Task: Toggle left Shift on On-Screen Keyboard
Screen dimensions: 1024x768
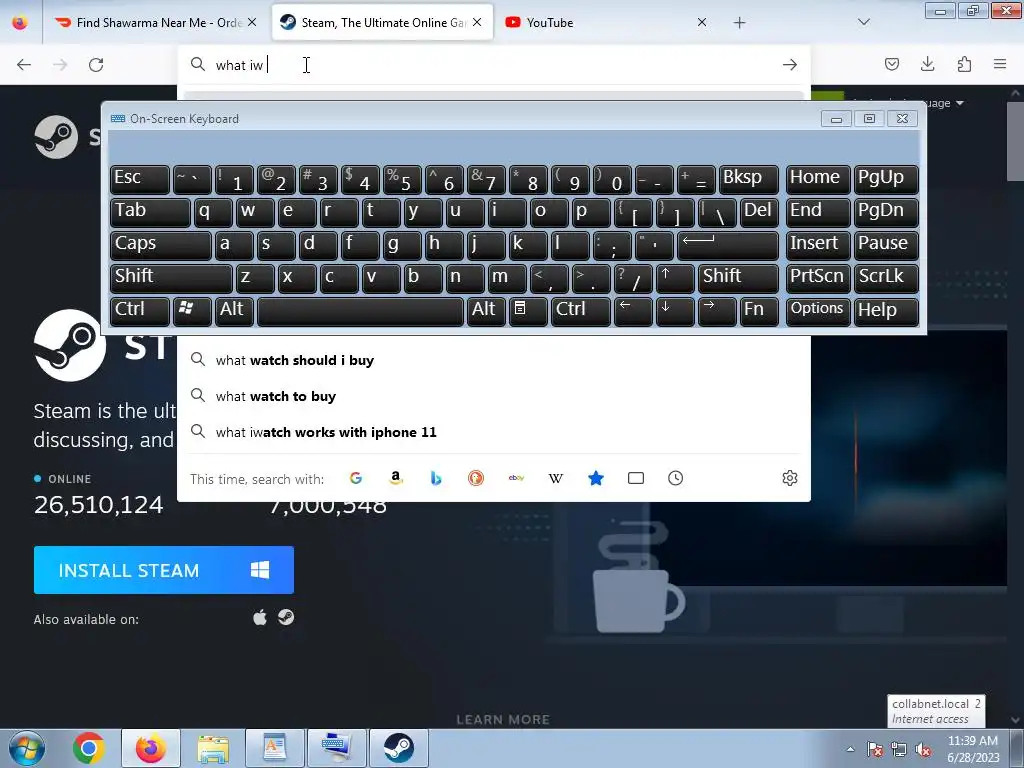Action: click(x=171, y=277)
